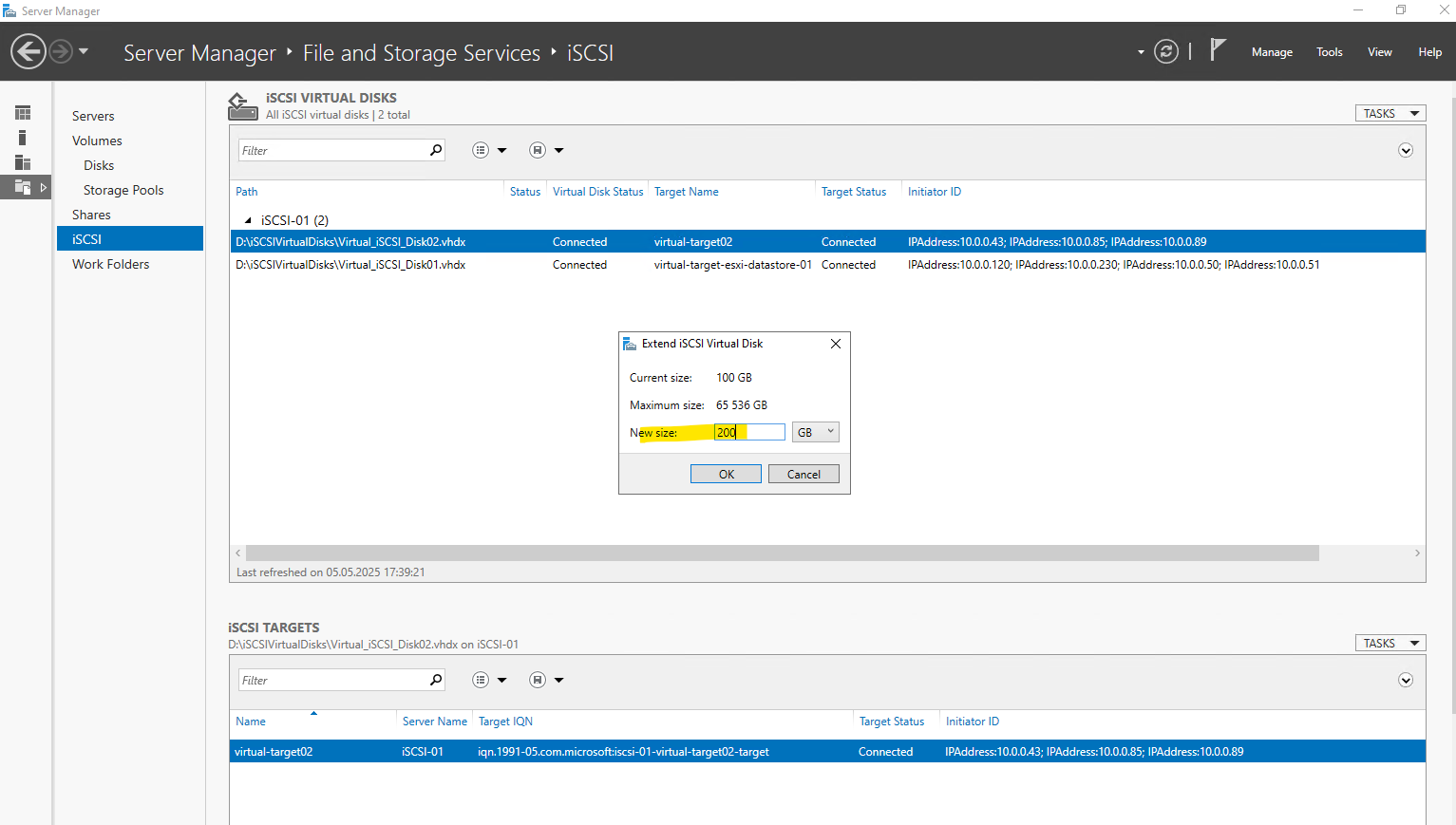This screenshot has width=1456, height=825.
Task: Sort by Virtual Disk Status column
Action: tap(598, 192)
